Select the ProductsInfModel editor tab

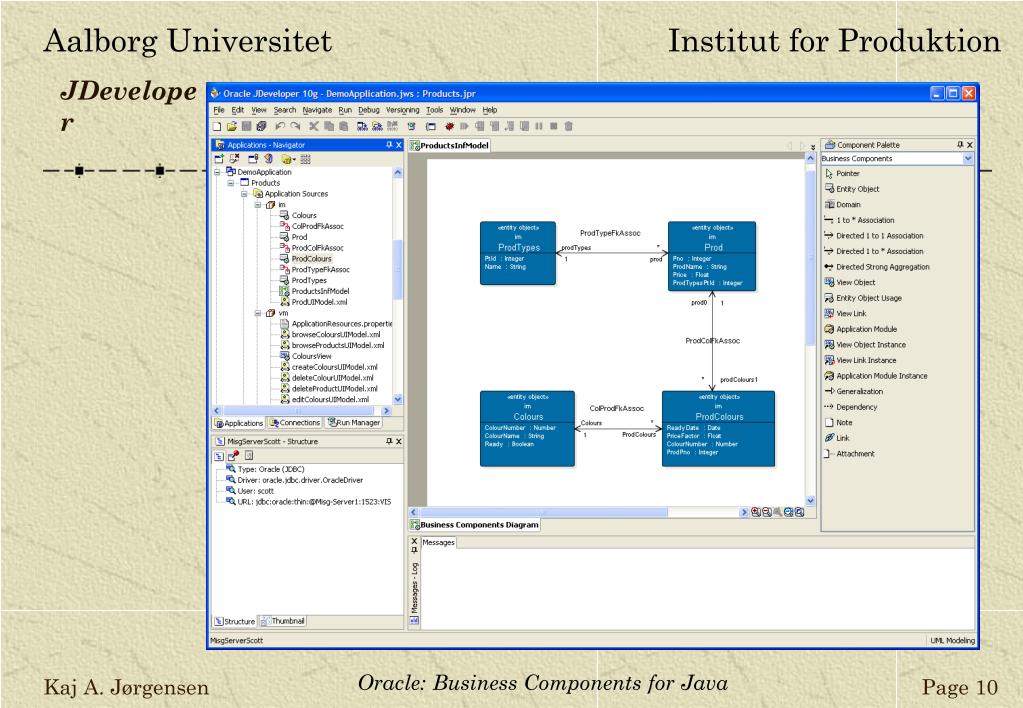tap(450, 146)
